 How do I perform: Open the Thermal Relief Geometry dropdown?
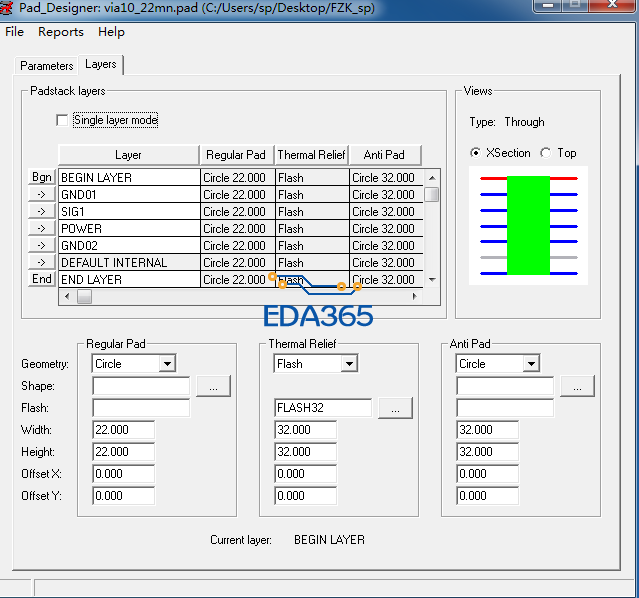click(350, 363)
